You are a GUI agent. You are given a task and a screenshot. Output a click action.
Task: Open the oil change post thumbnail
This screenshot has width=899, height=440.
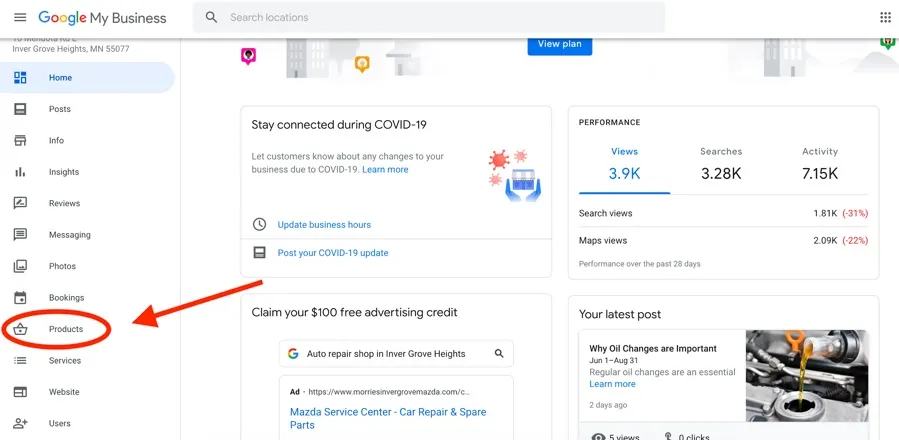807,376
